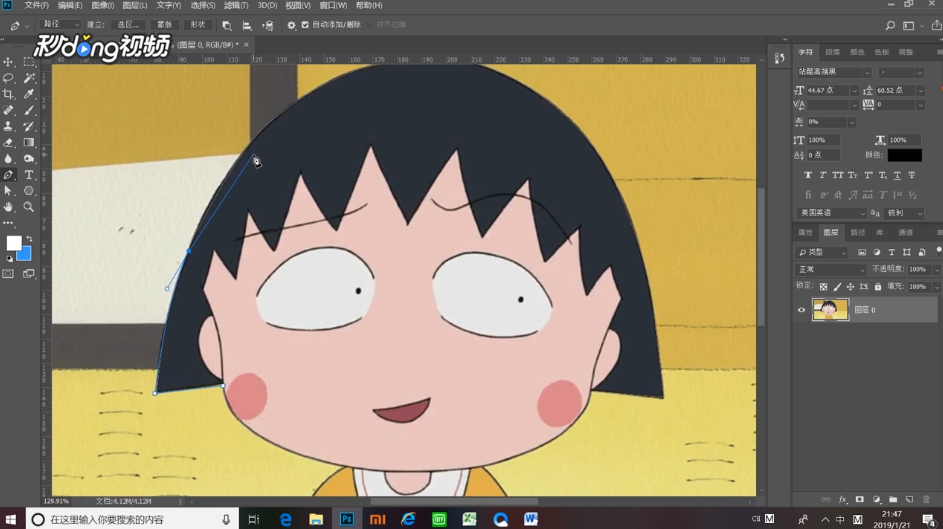Click background color swatch in toolbox
Screen dimensions: 943x529
[x=26, y=256]
